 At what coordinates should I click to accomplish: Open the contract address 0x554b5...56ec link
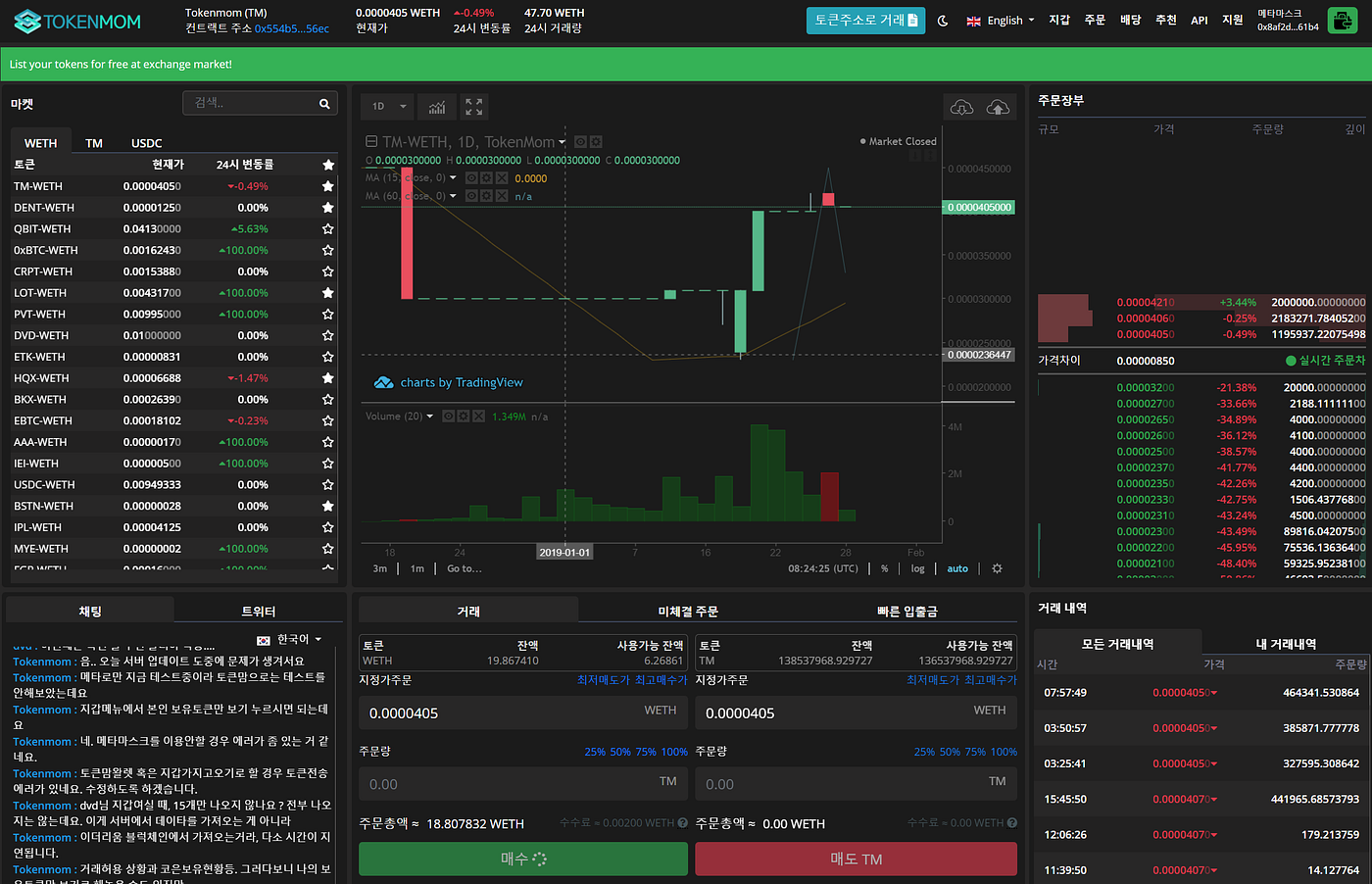pyautogui.click(x=292, y=28)
